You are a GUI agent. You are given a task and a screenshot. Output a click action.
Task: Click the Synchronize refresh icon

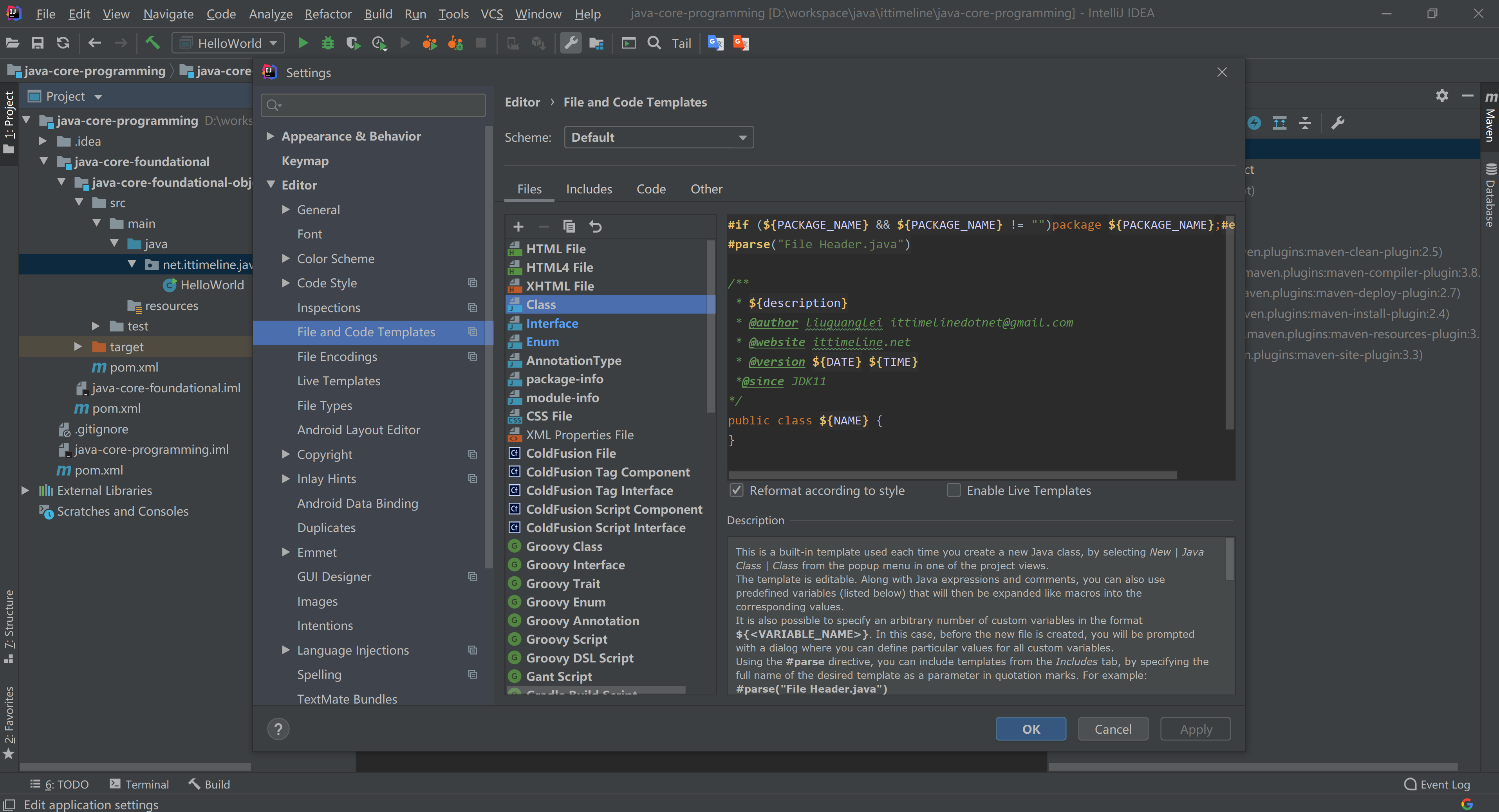point(63,43)
